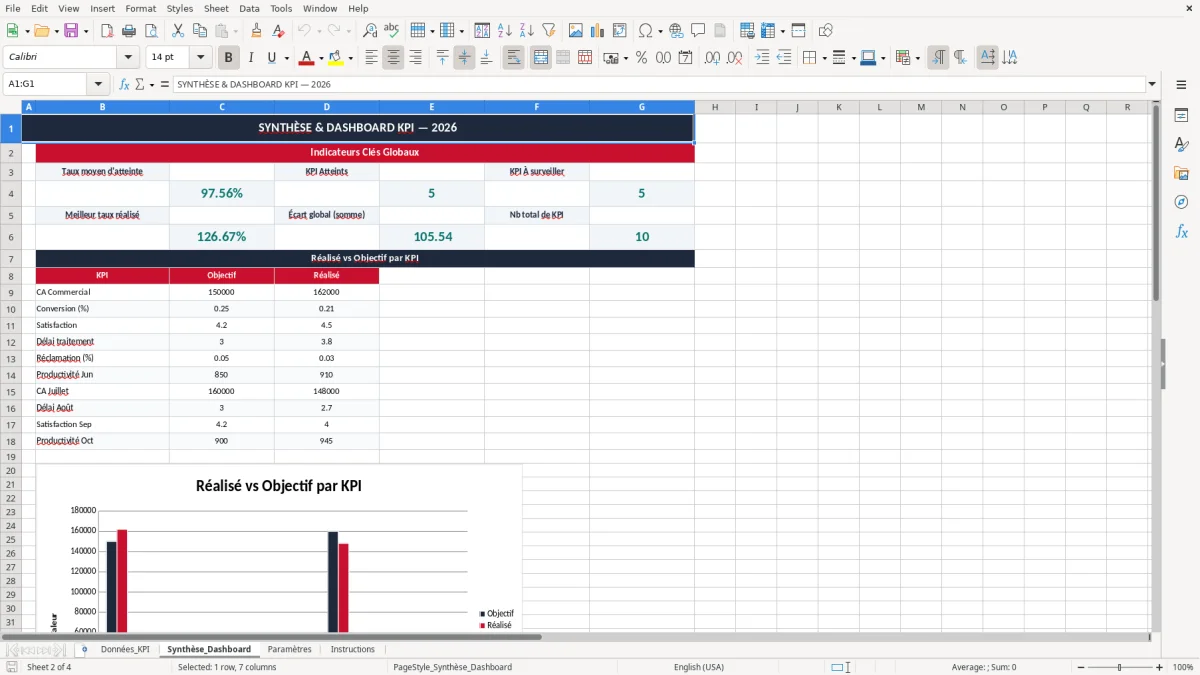The width and height of the screenshot is (1200, 675).
Task: Apply the yellow background color
Action: (336, 58)
